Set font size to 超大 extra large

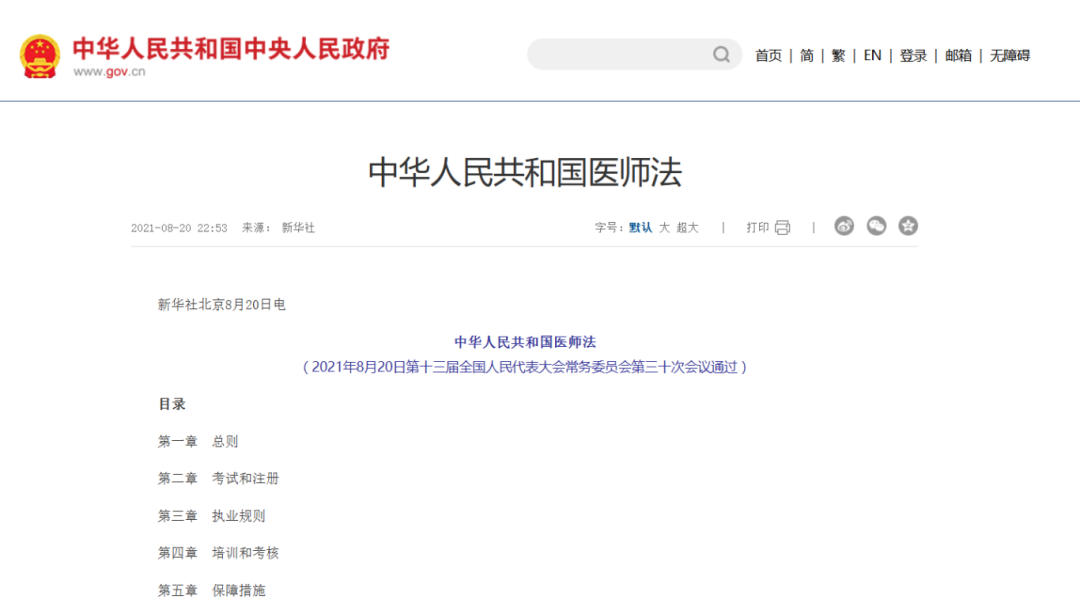click(x=687, y=228)
